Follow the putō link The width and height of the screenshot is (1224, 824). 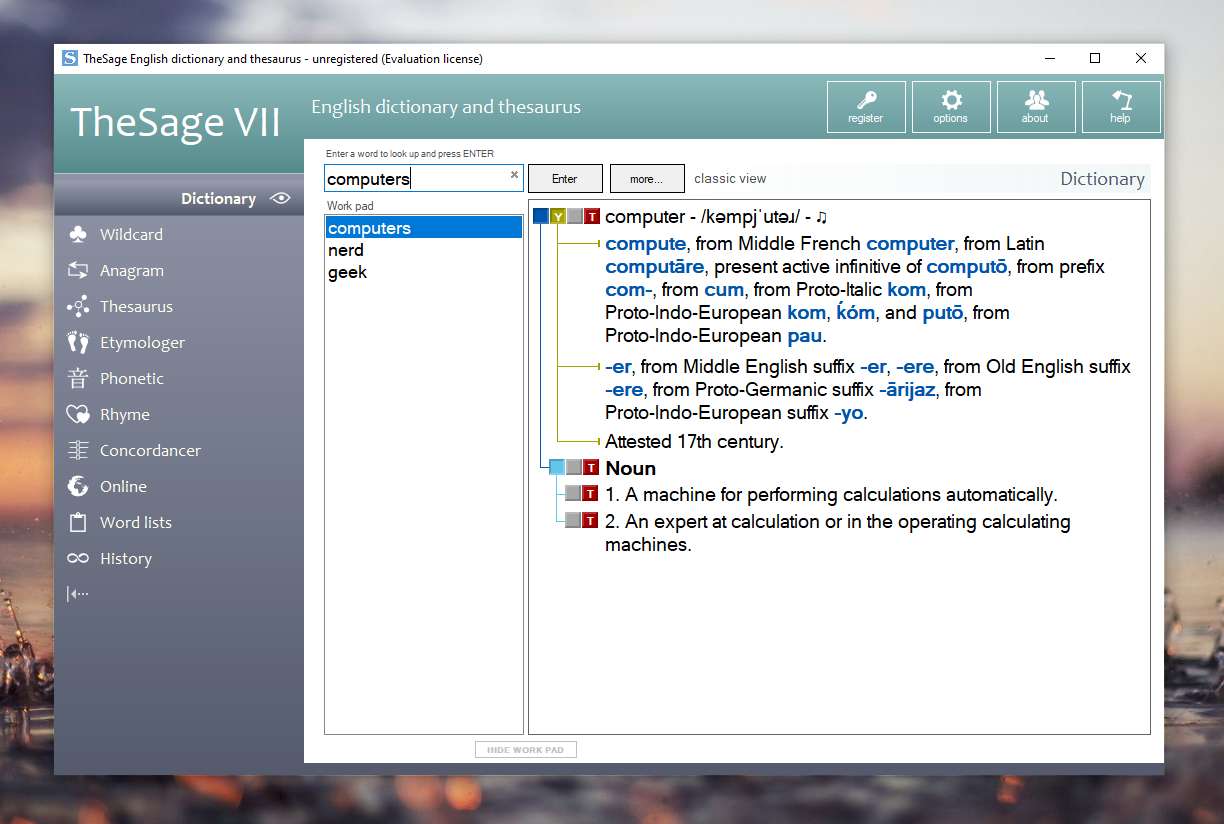pos(941,312)
